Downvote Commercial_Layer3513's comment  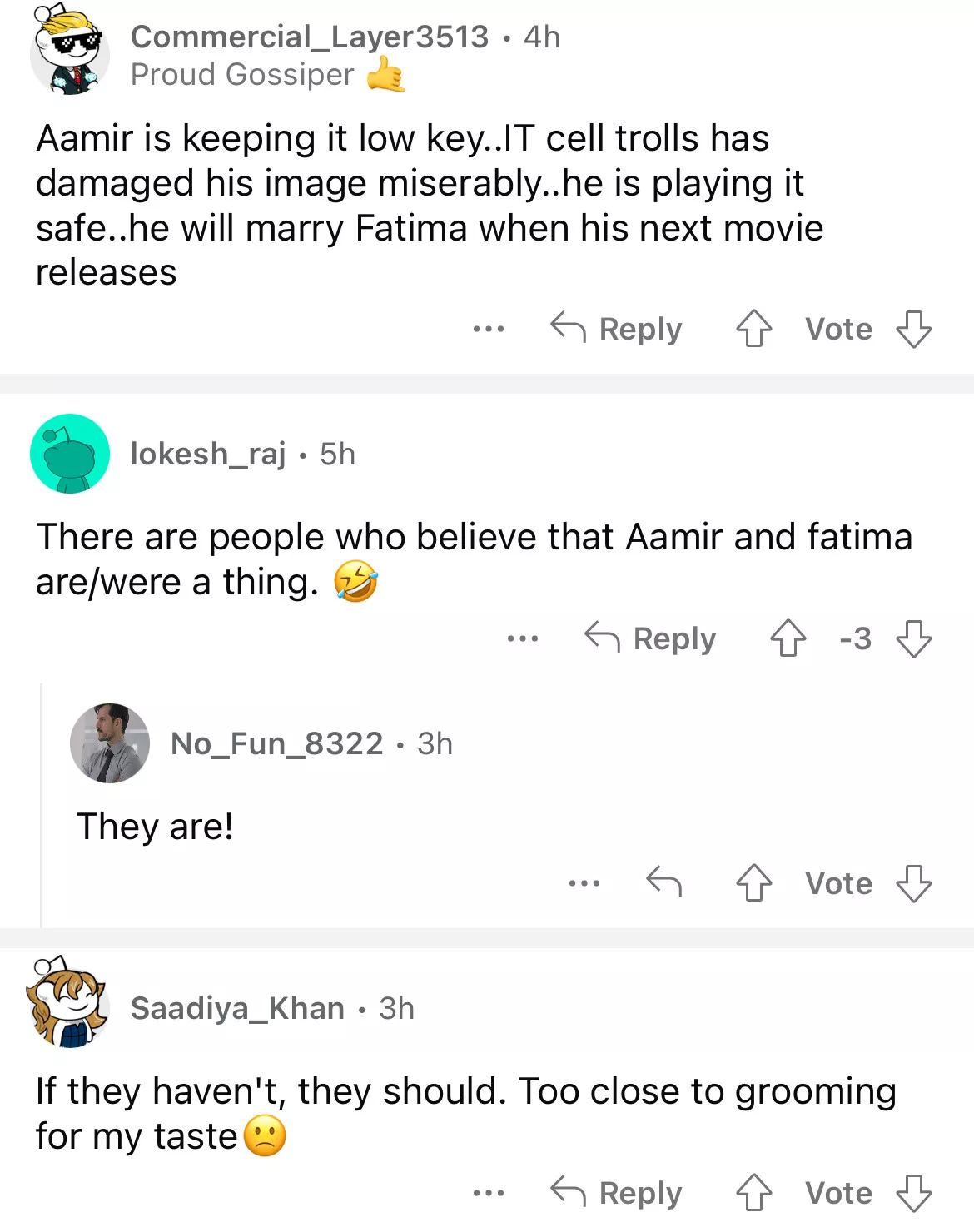click(x=913, y=329)
